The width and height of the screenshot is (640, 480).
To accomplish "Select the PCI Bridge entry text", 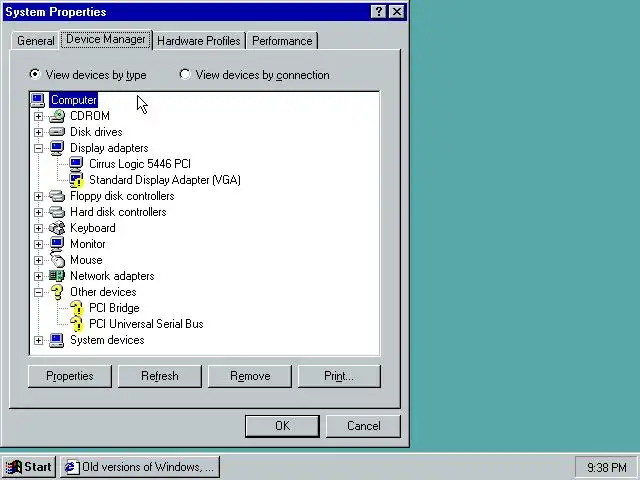I will point(114,308).
